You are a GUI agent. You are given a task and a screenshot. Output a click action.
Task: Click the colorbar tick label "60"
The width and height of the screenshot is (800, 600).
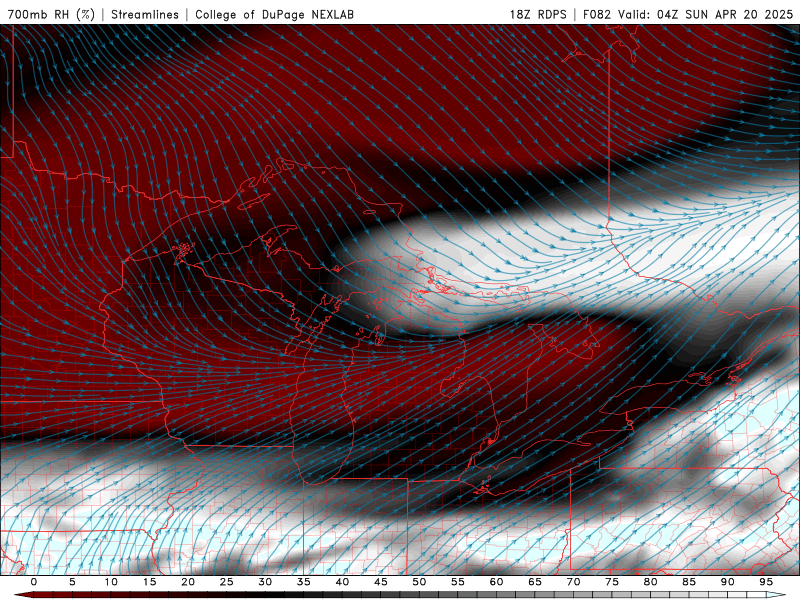[x=496, y=582]
